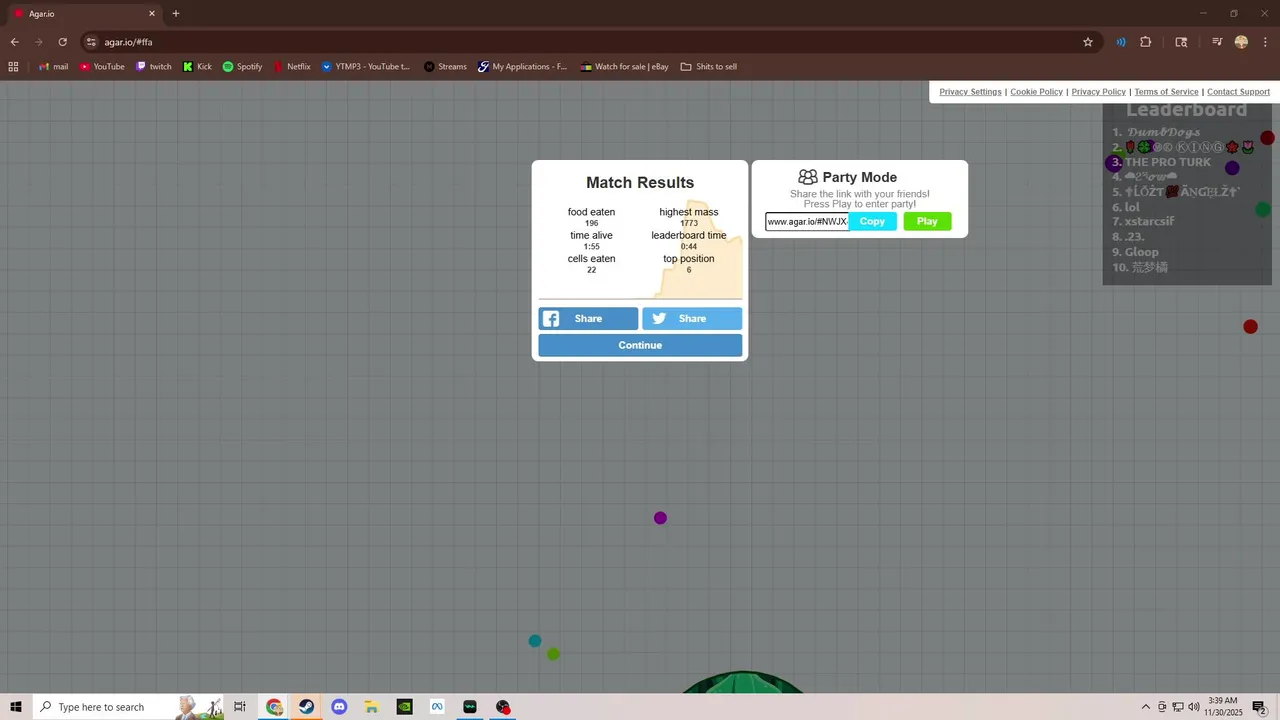
Task: Share match results on Facebook
Action: [x=588, y=319]
